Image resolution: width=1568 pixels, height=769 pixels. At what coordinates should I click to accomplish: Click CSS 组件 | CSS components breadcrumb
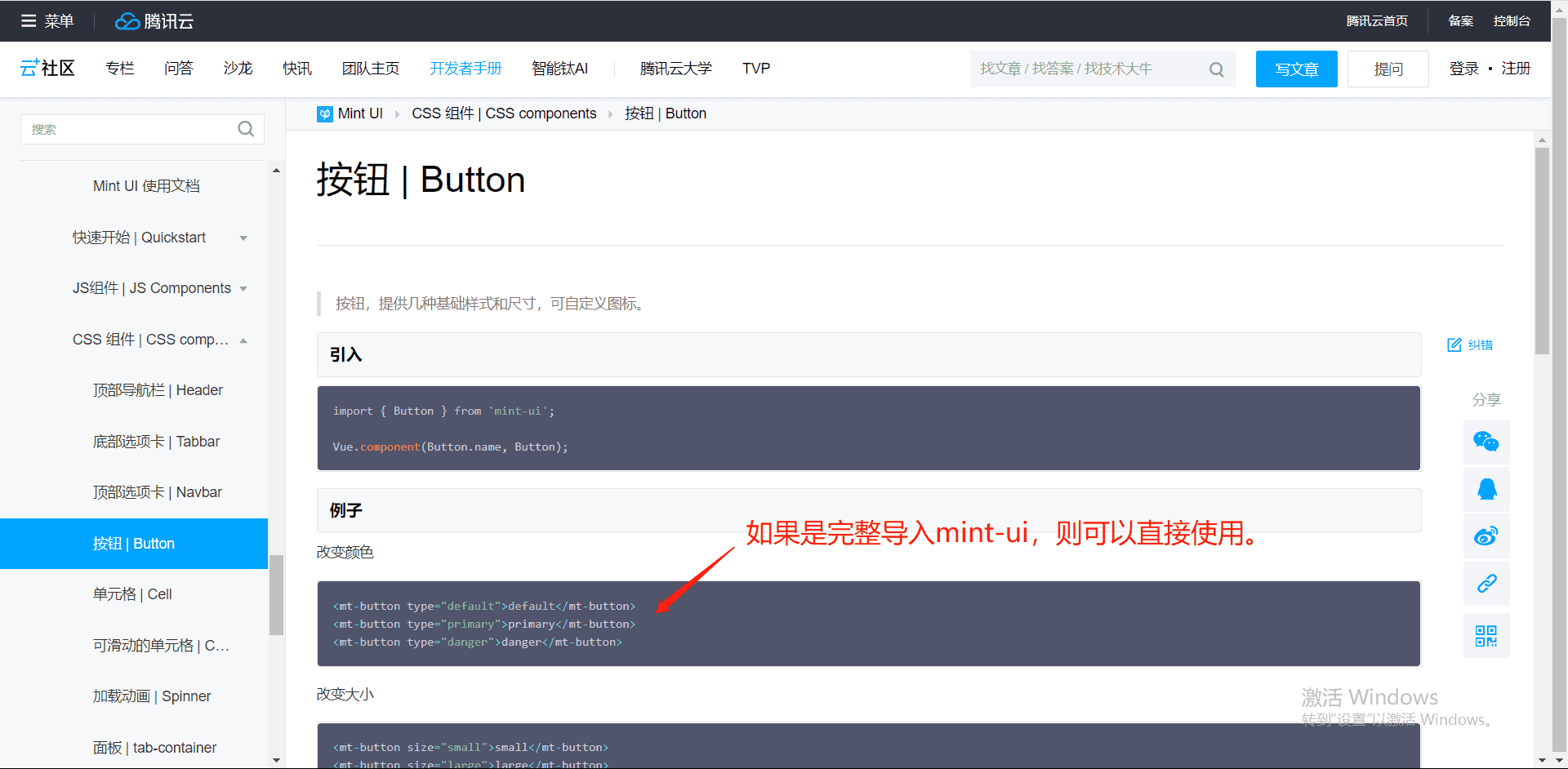pyautogui.click(x=504, y=113)
